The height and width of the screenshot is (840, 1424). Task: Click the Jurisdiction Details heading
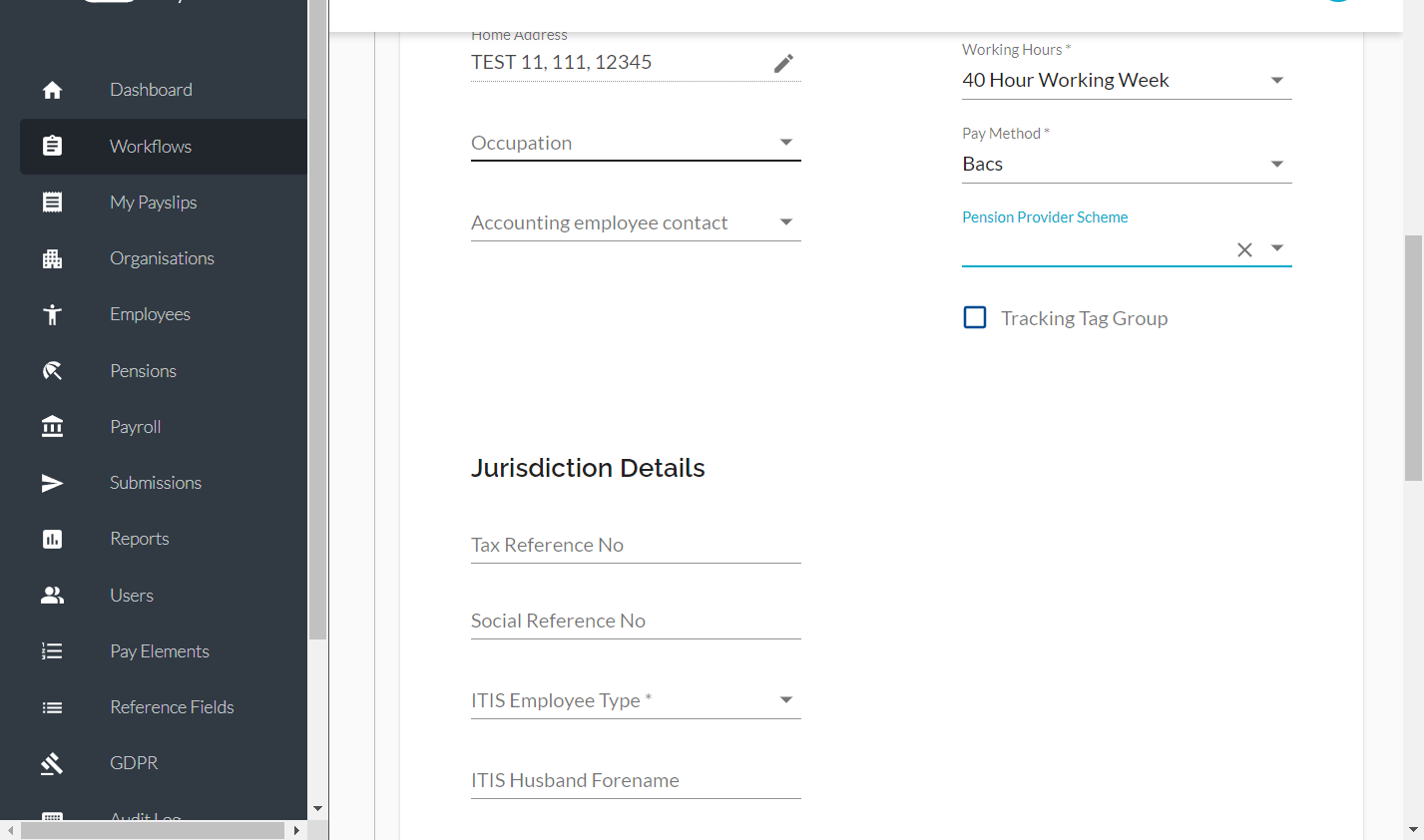588,468
